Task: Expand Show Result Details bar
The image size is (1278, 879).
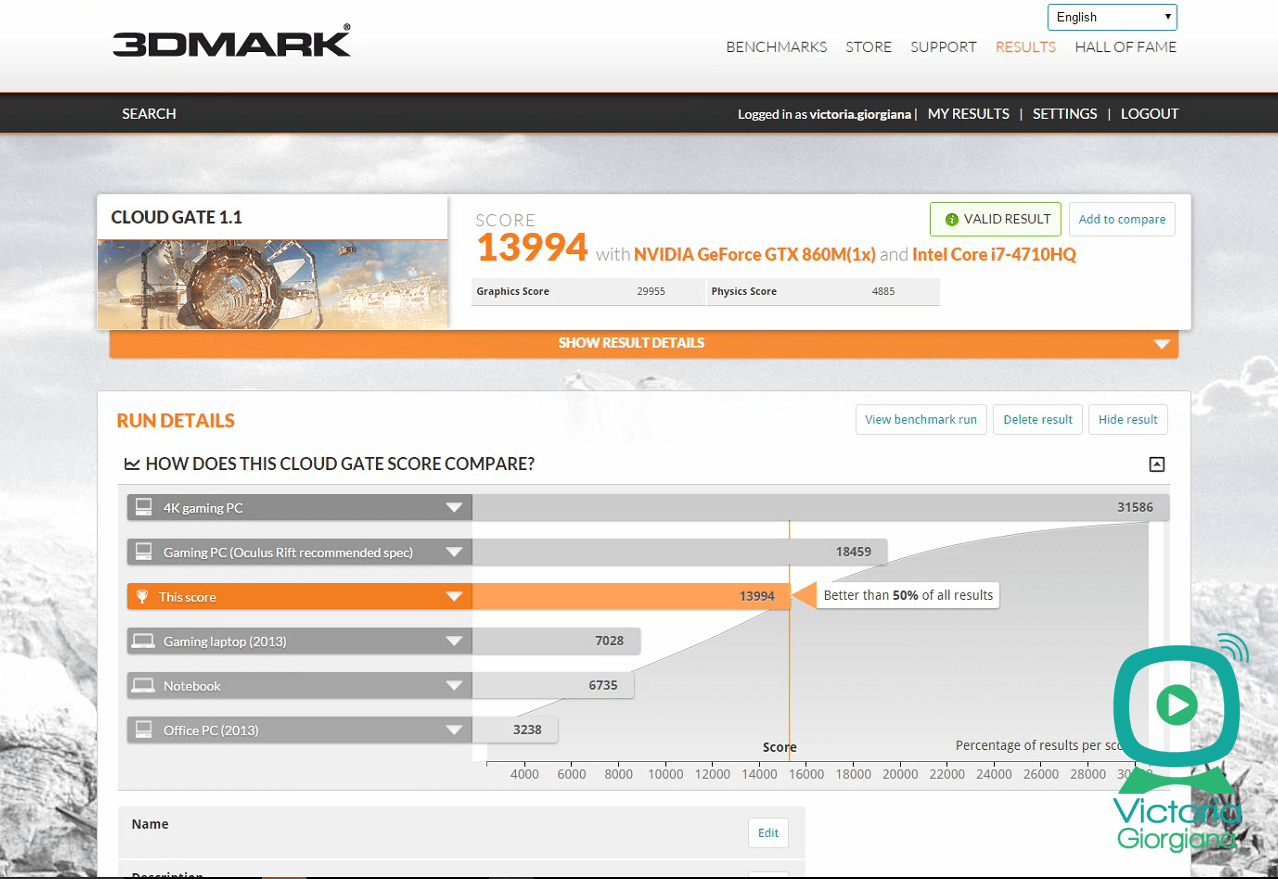Action: click(644, 343)
